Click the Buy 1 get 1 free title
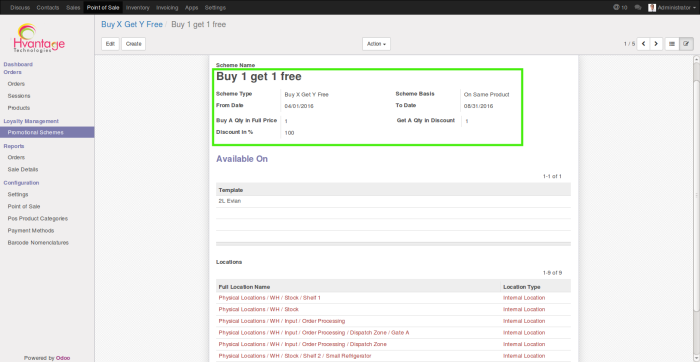This screenshot has width=700, height=362. [x=259, y=76]
